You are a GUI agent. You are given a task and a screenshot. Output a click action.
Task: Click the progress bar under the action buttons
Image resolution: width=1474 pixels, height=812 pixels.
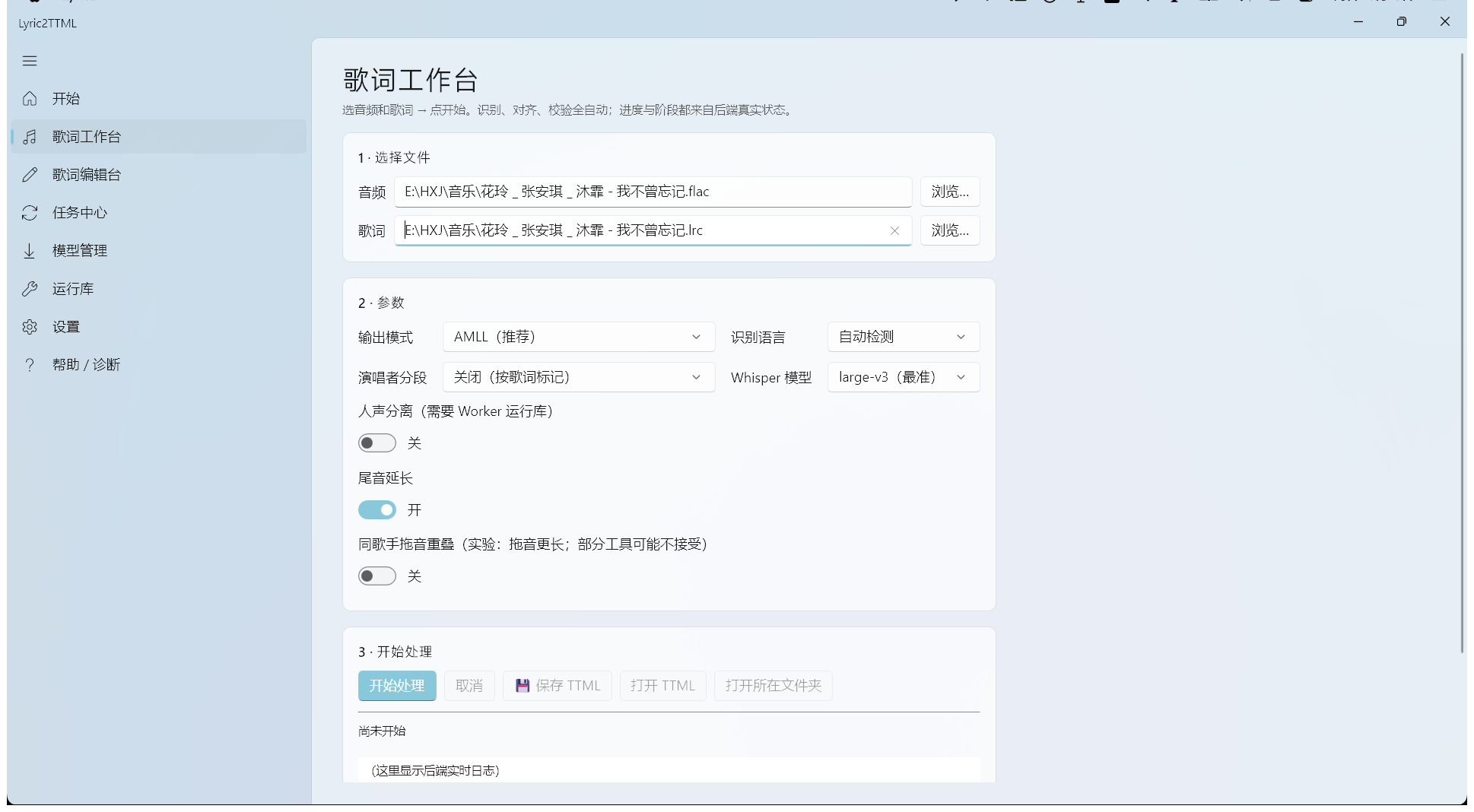pyautogui.click(x=669, y=712)
